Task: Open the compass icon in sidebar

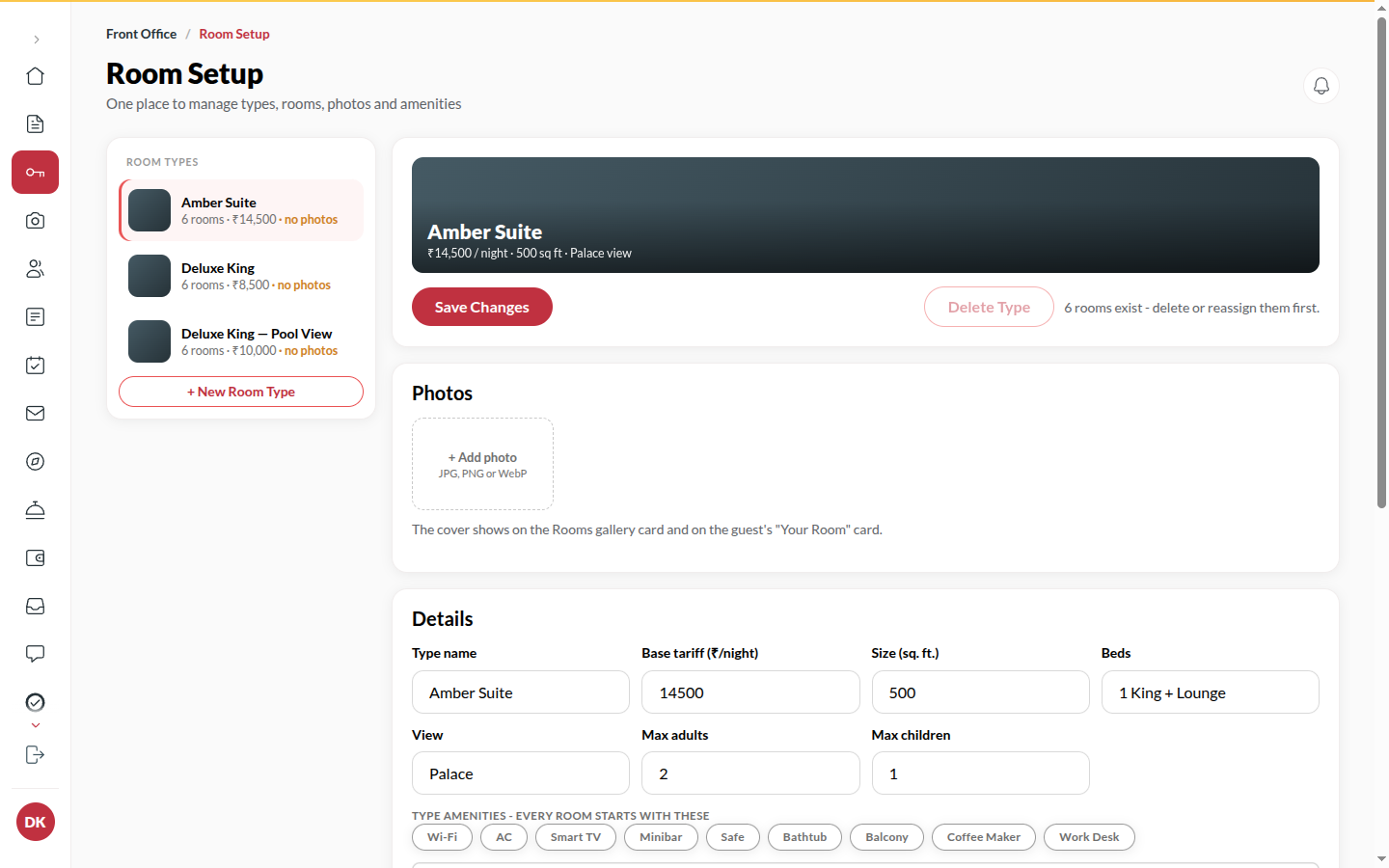Action: point(36,462)
